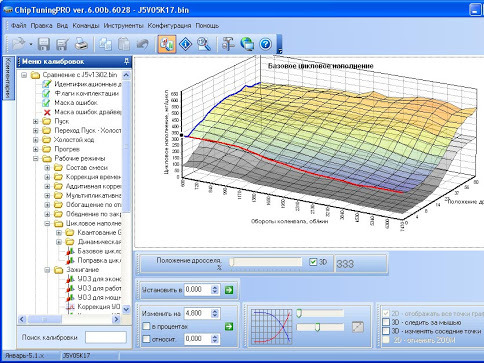Select Поправка цикловое calibration item
This screenshot has height=363, width=484.
(x=99, y=261)
